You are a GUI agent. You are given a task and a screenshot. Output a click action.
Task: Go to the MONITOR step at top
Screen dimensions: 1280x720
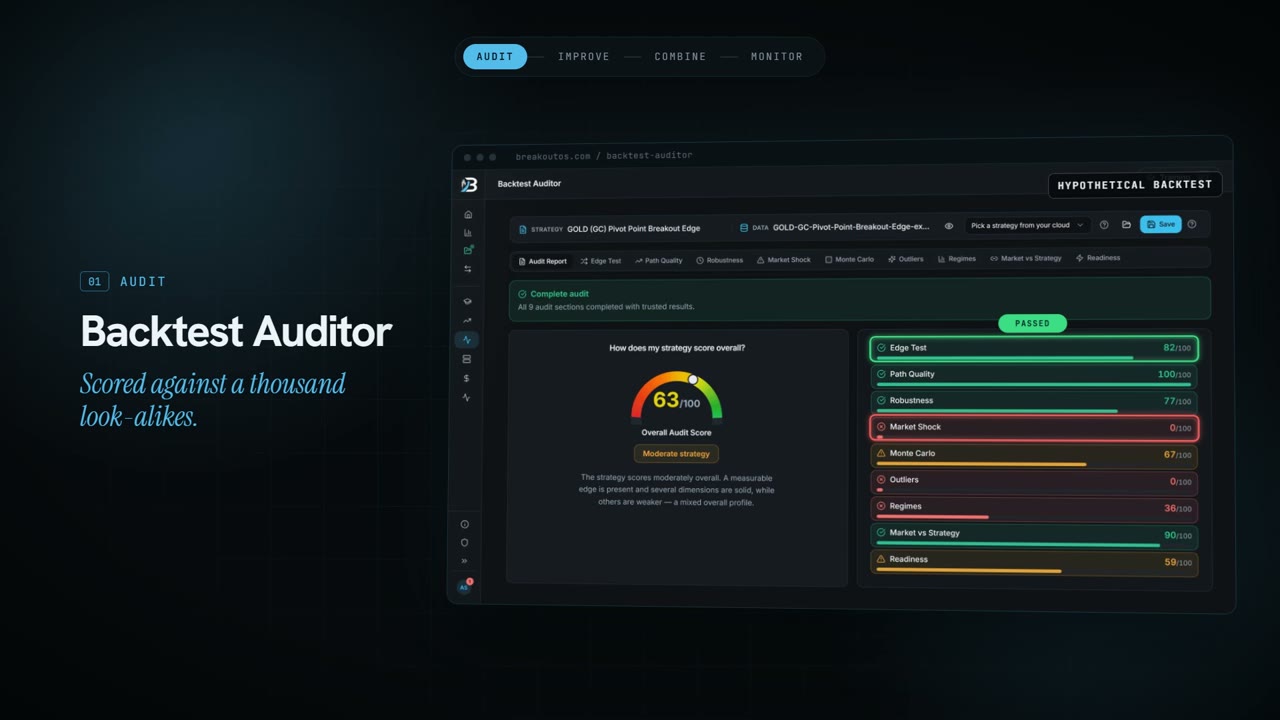click(x=777, y=57)
